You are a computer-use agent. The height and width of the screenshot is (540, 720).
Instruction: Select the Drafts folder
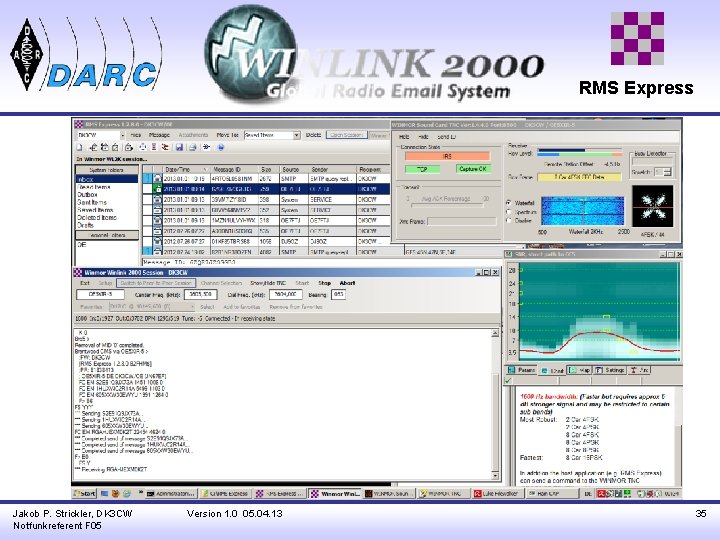(x=85, y=225)
